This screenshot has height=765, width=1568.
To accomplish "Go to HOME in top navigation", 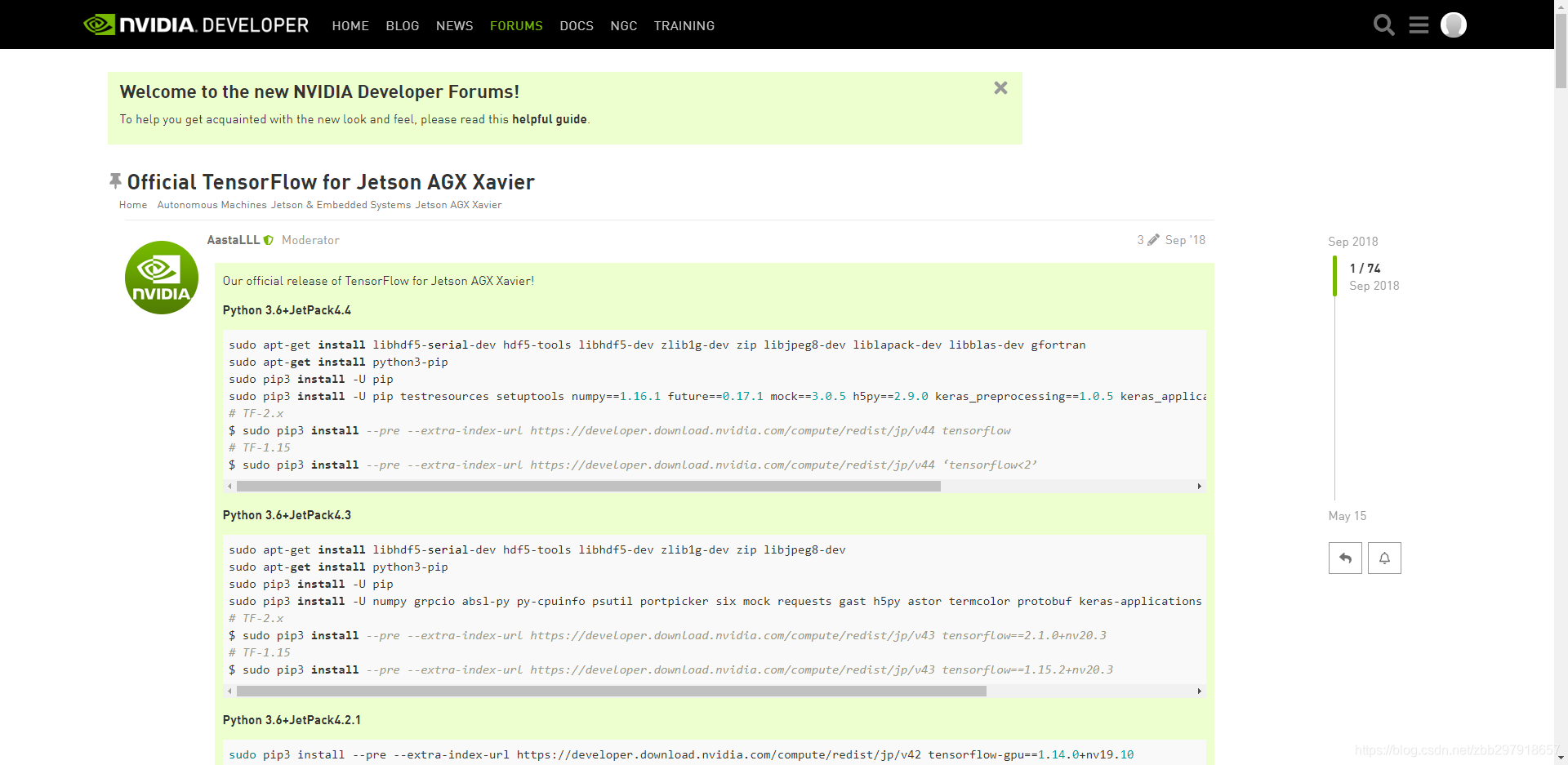I will click(x=350, y=26).
